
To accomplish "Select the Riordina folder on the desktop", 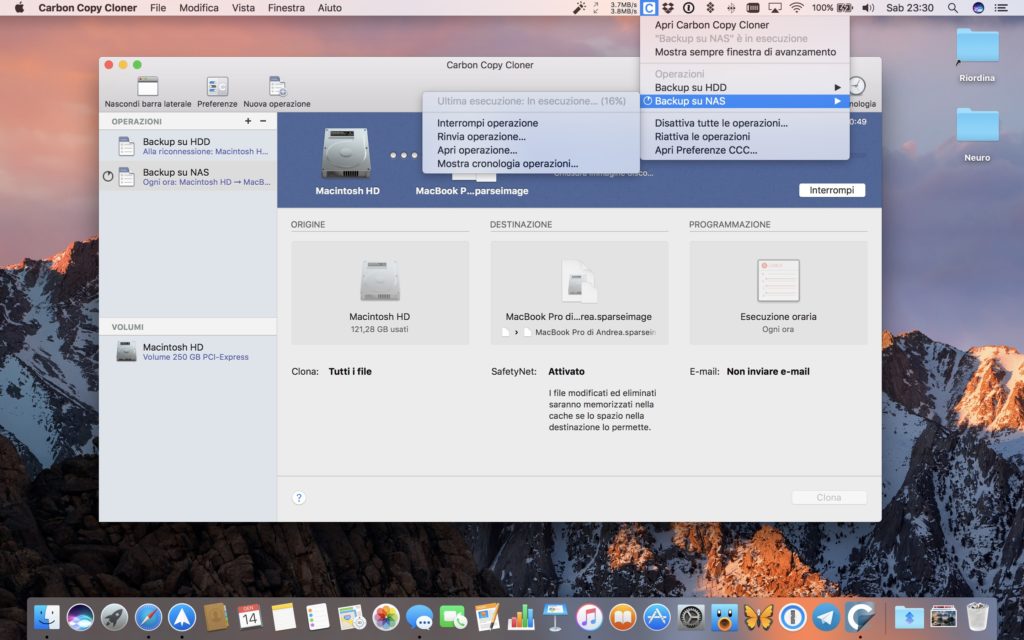I will point(977,55).
